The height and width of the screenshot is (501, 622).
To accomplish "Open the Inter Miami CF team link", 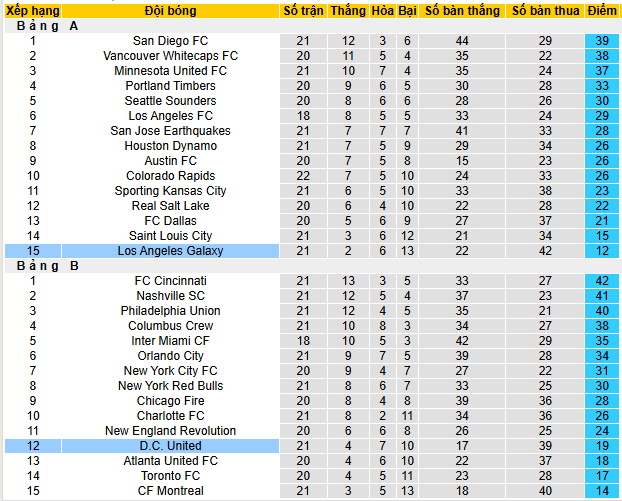I will [170, 341].
